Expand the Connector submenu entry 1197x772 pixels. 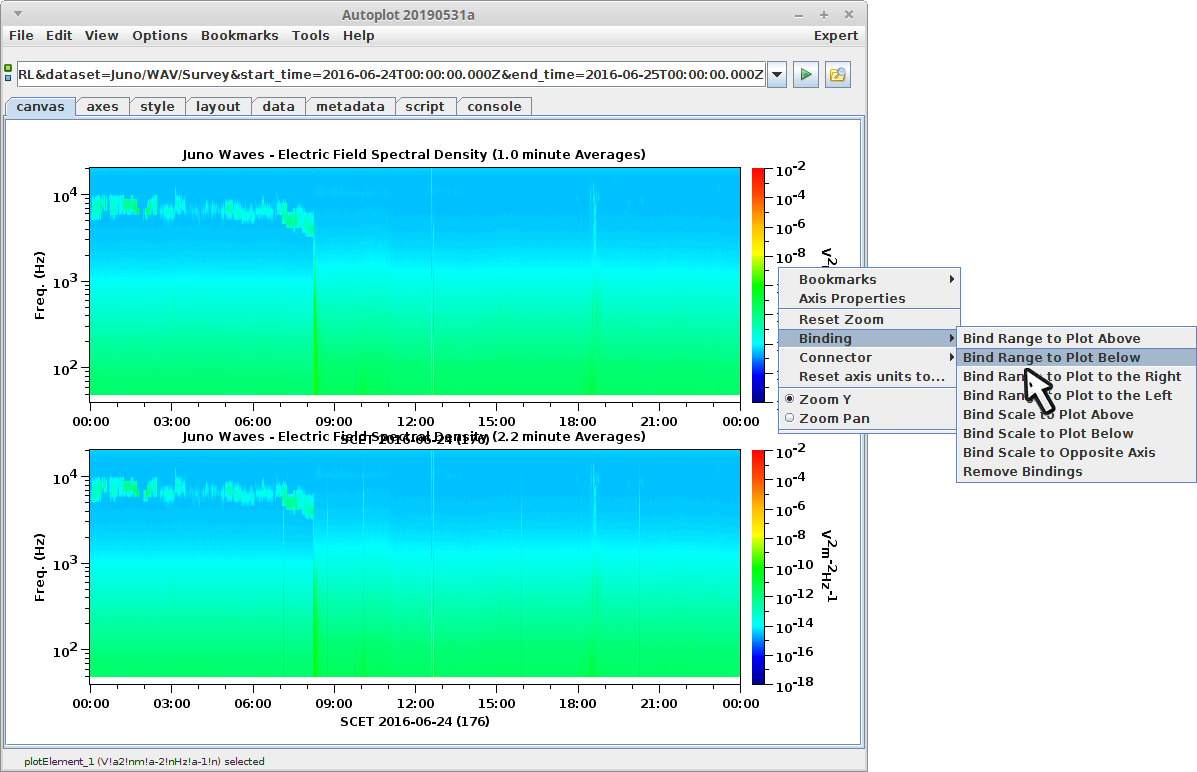[x=869, y=357]
